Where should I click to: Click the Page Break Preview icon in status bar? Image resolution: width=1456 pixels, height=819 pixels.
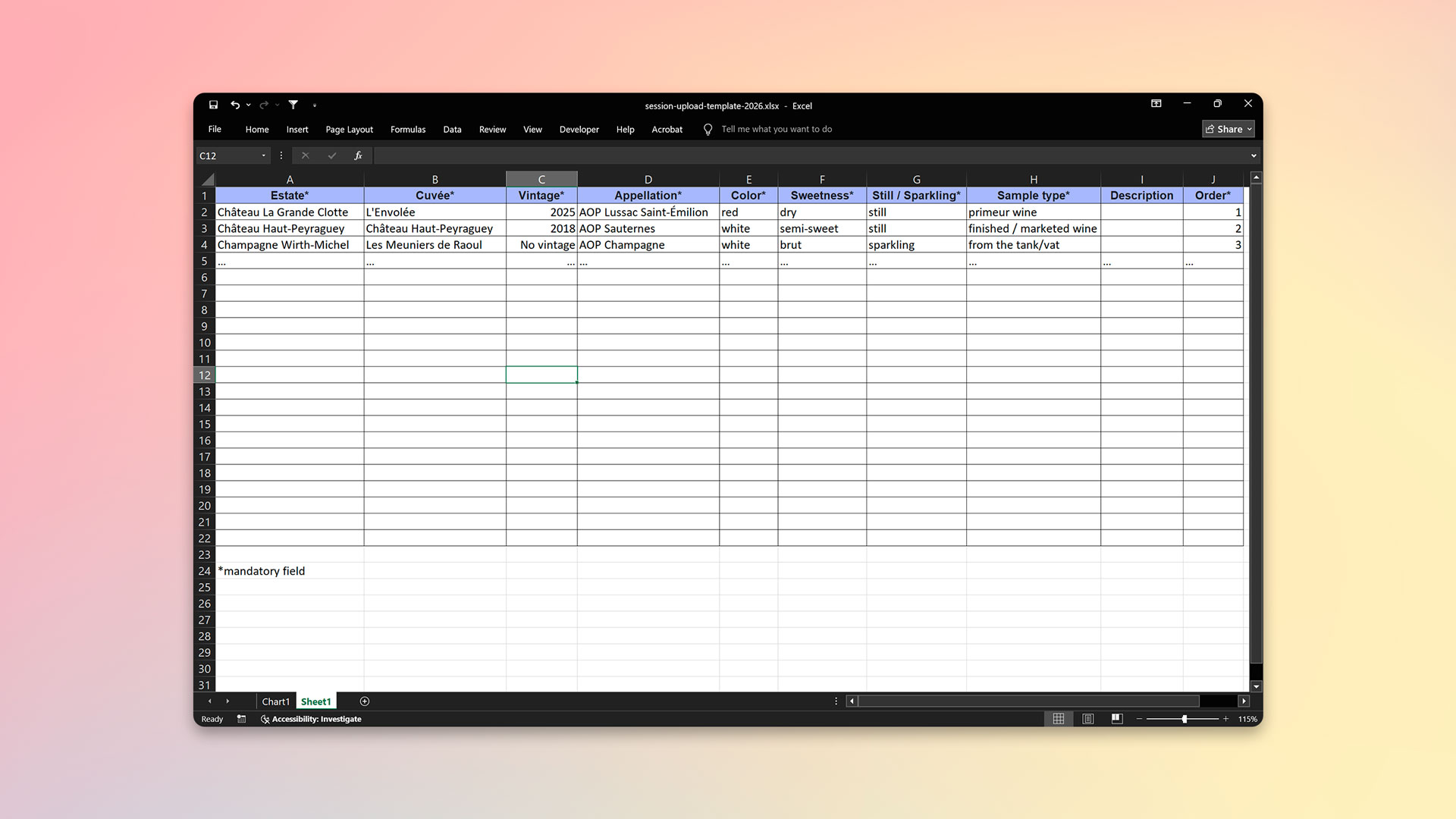point(1117,718)
